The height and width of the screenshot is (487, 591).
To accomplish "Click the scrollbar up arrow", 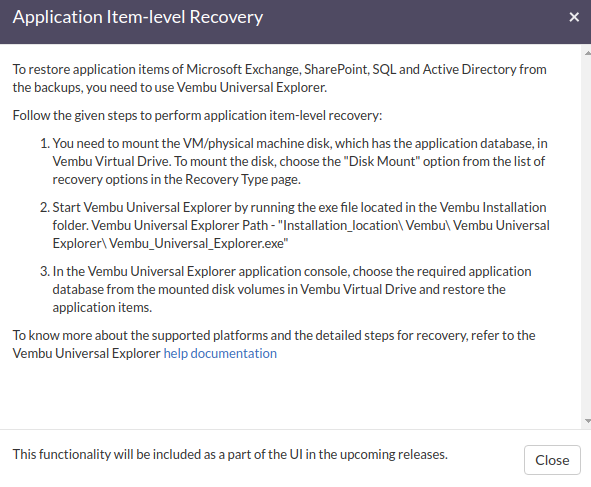I will [587, 53].
